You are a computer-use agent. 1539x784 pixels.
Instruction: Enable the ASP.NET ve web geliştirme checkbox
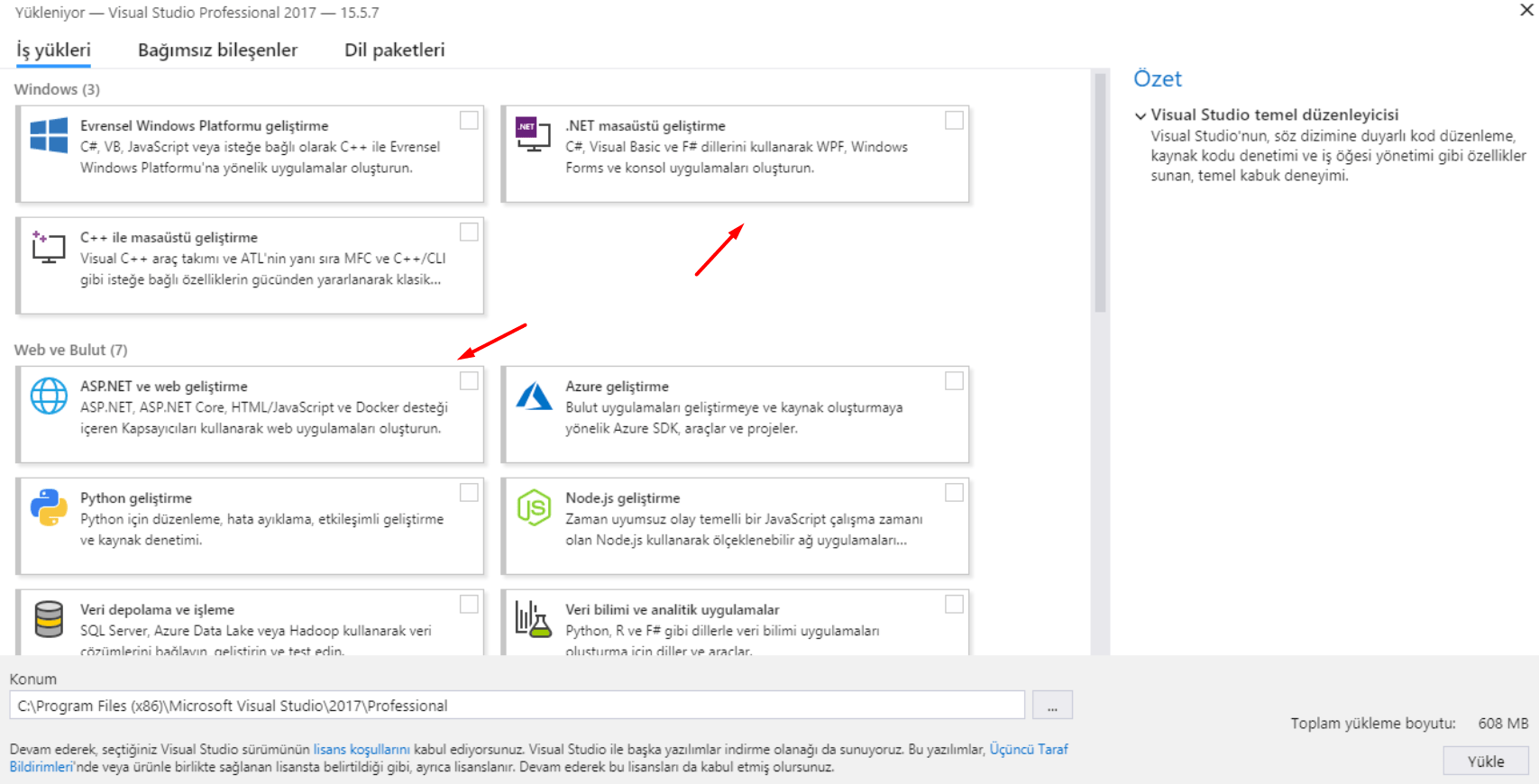(469, 381)
